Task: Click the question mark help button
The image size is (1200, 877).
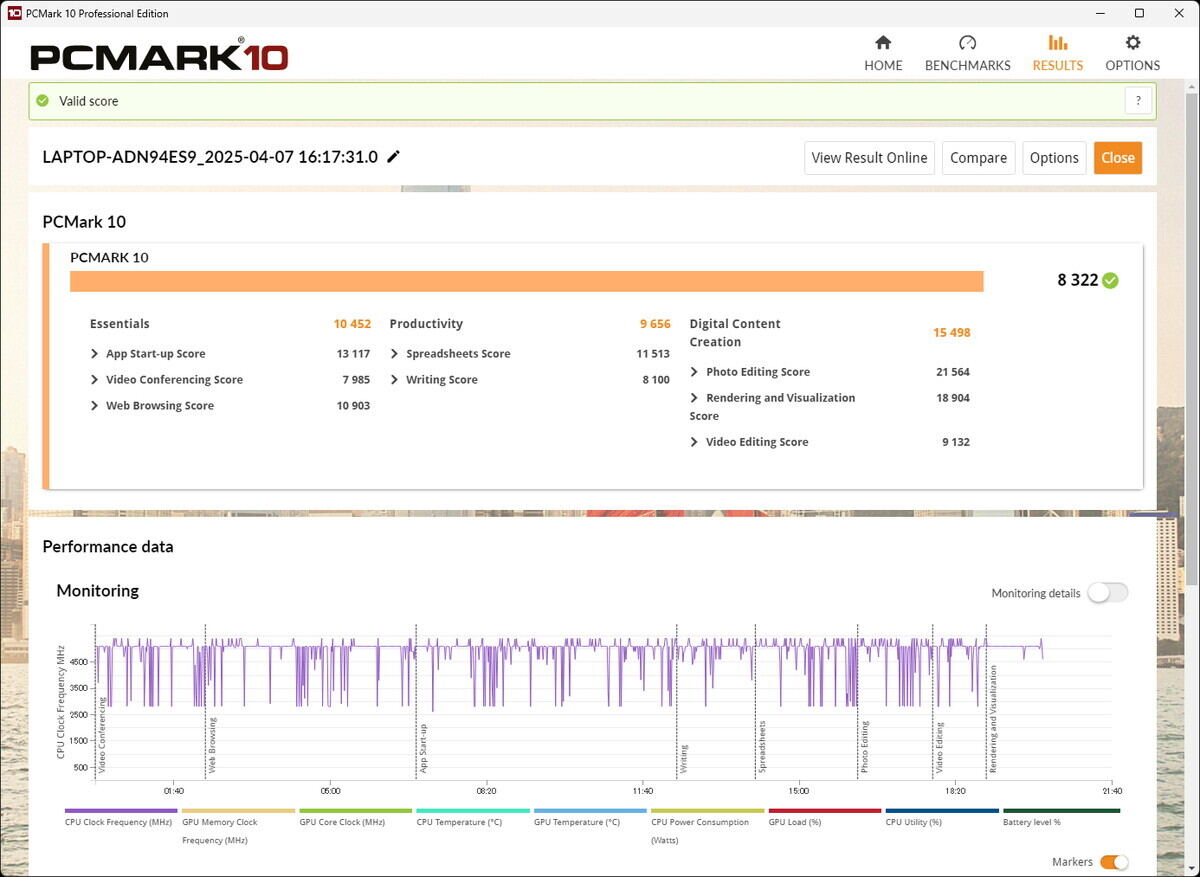Action: coord(1138,101)
